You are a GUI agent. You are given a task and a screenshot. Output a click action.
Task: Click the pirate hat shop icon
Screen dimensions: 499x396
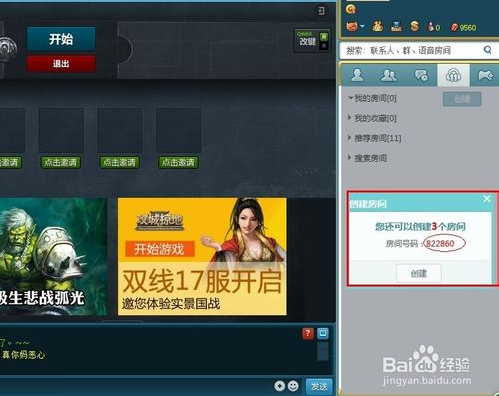pyautogui.click(x=396, y=26)
